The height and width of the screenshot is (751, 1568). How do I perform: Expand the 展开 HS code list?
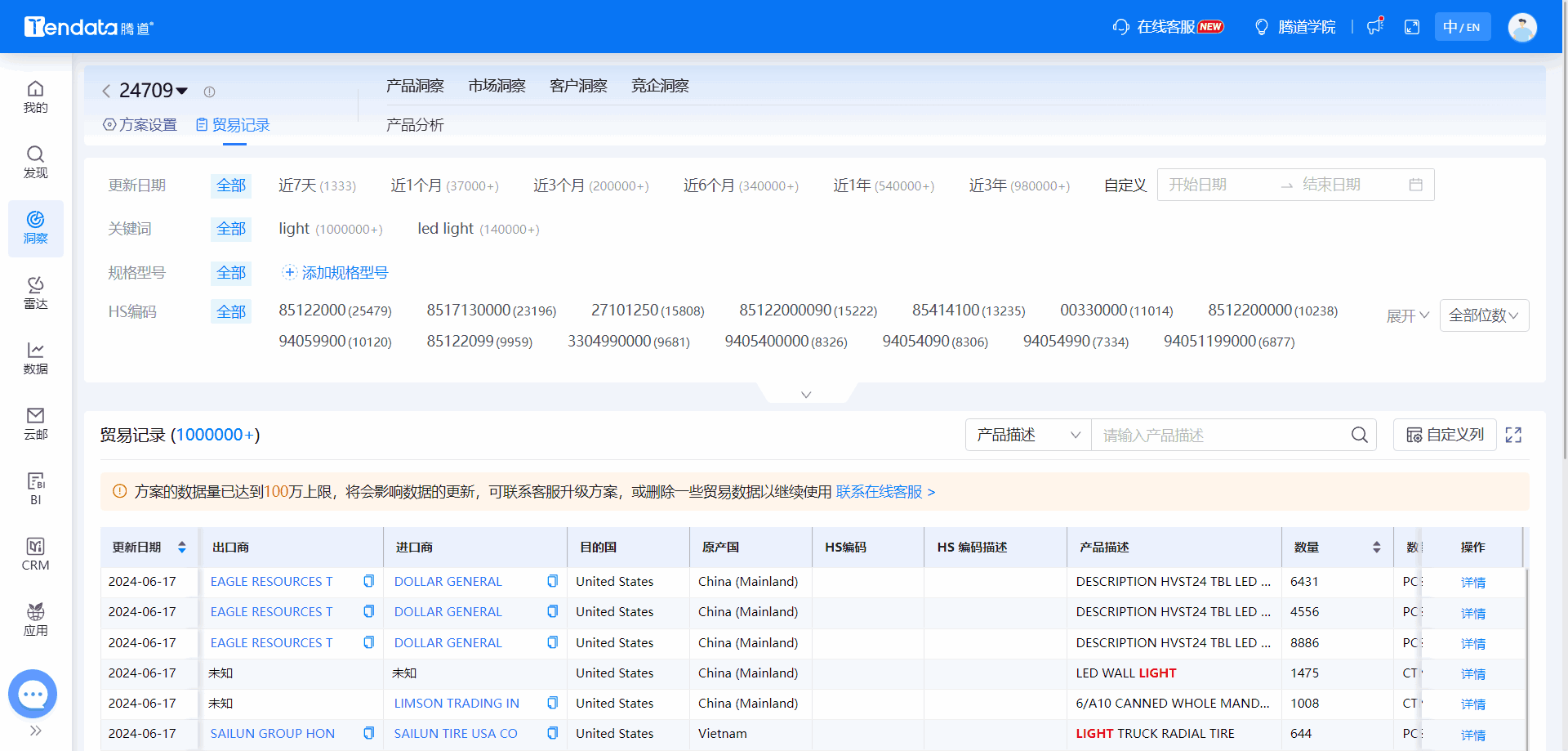pyautogui.click(x=1406, y=315)
